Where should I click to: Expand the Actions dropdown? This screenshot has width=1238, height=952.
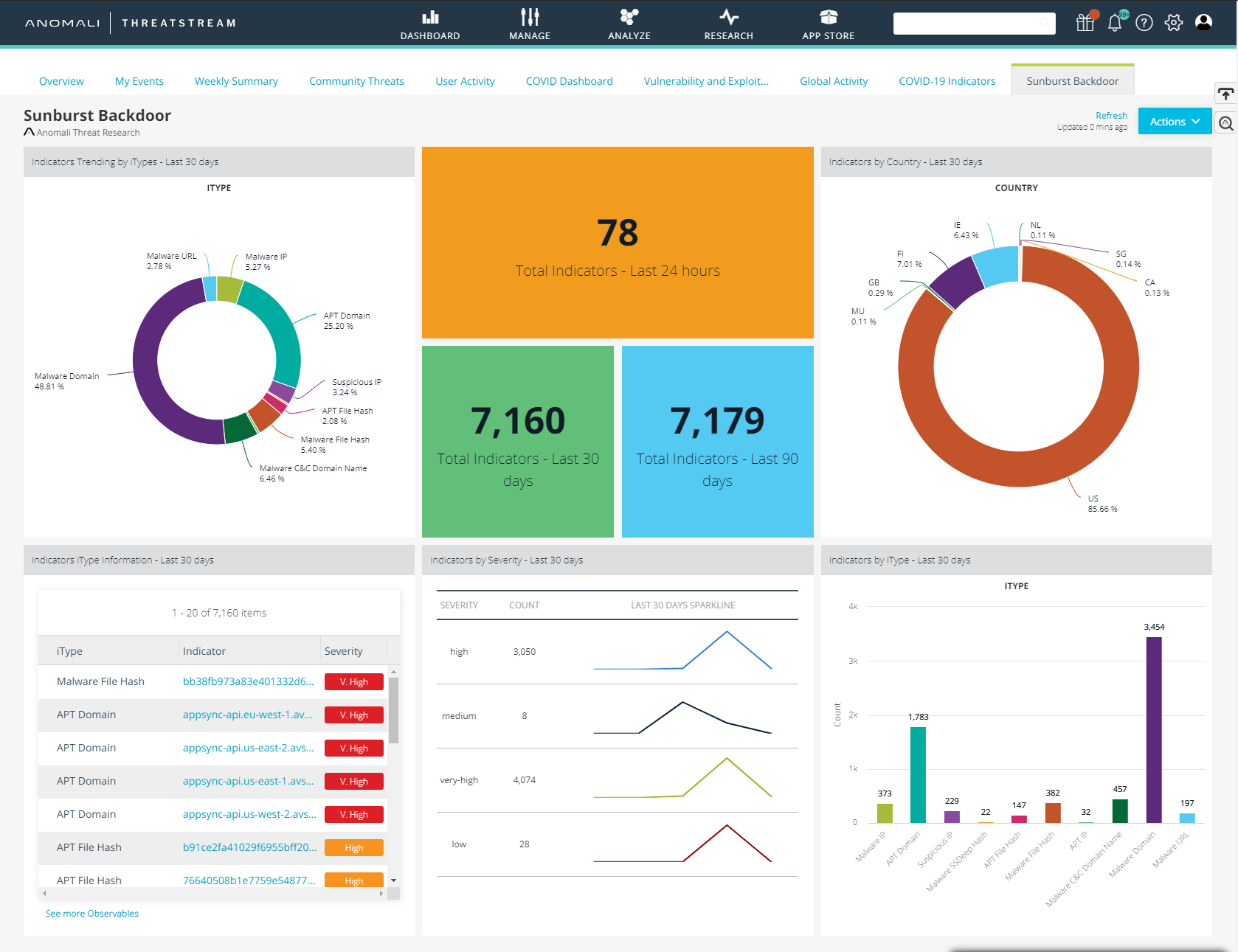1175,122
